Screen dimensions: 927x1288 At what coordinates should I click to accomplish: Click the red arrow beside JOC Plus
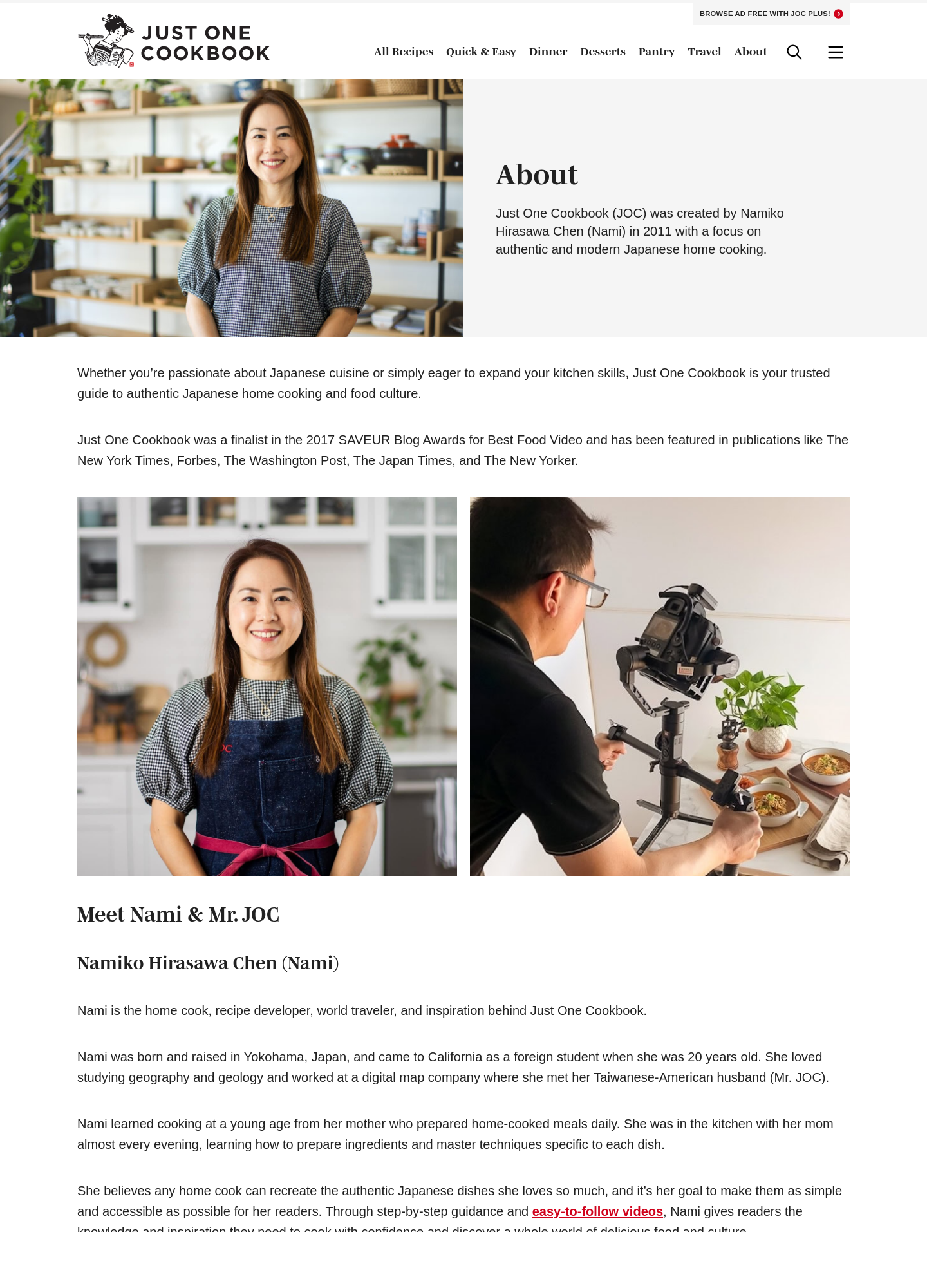(838, 14)
